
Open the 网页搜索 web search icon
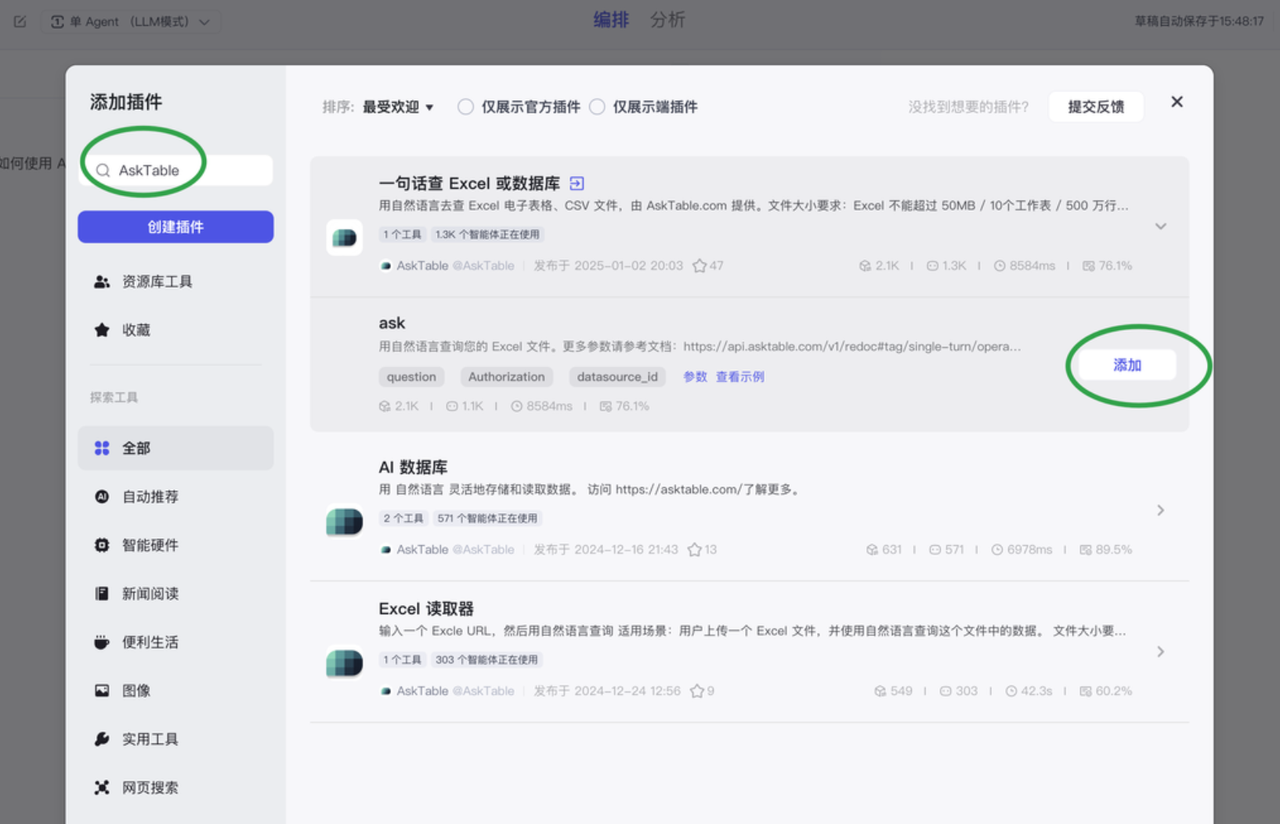[x=101, y=787]
